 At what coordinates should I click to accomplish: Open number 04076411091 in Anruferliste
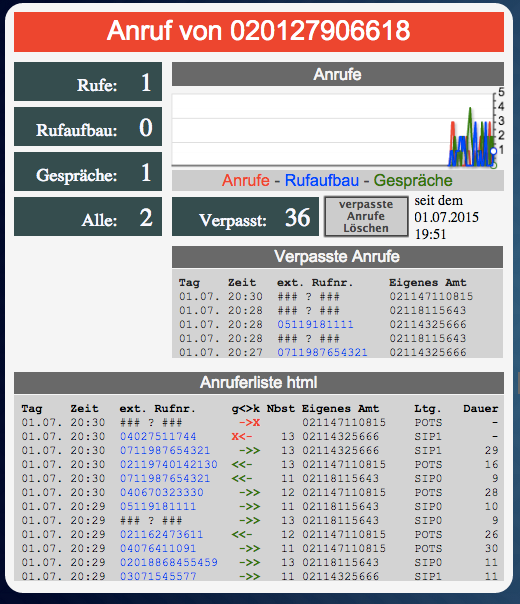[x=158, y=548]
